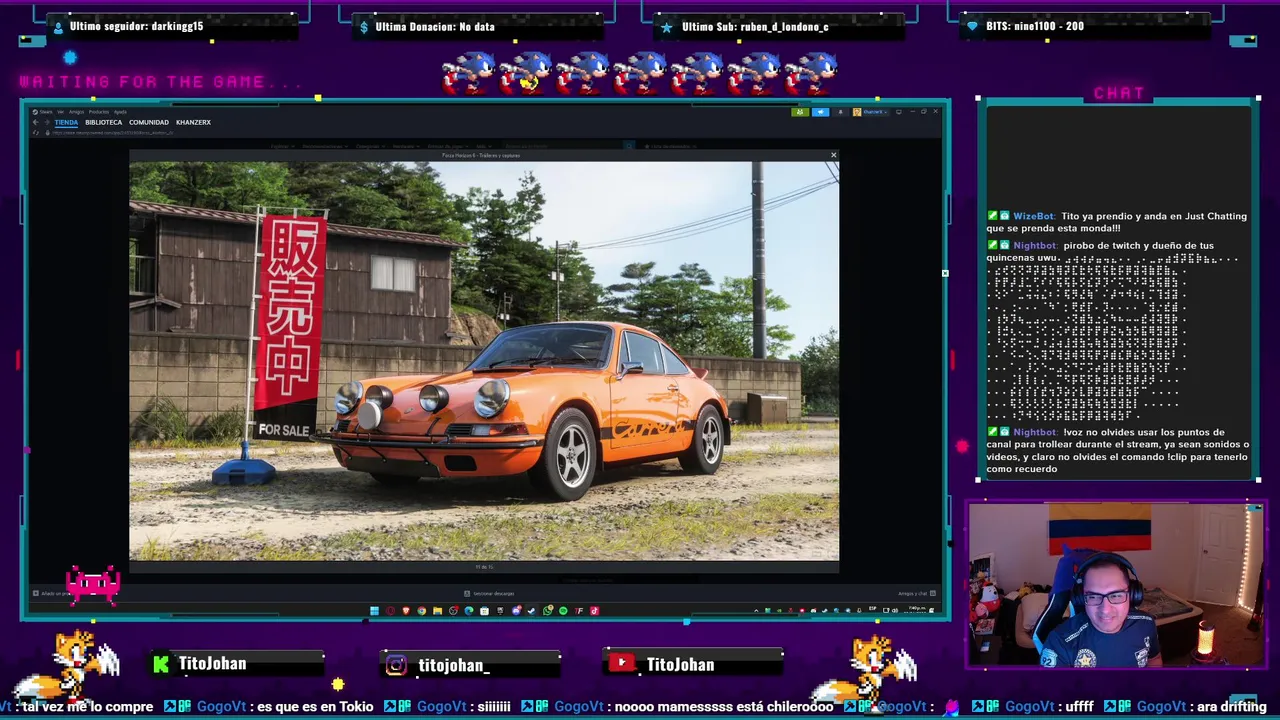Reload the Steam store page
Screen dimensions: 1280x720
(x=35, y=133)
